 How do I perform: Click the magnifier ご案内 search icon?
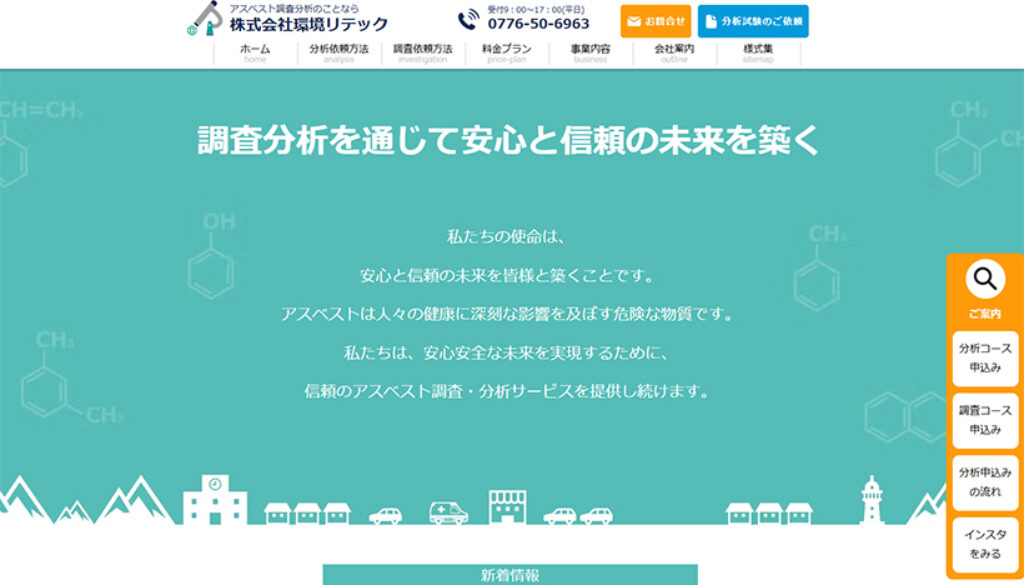(x=985, y=279)
